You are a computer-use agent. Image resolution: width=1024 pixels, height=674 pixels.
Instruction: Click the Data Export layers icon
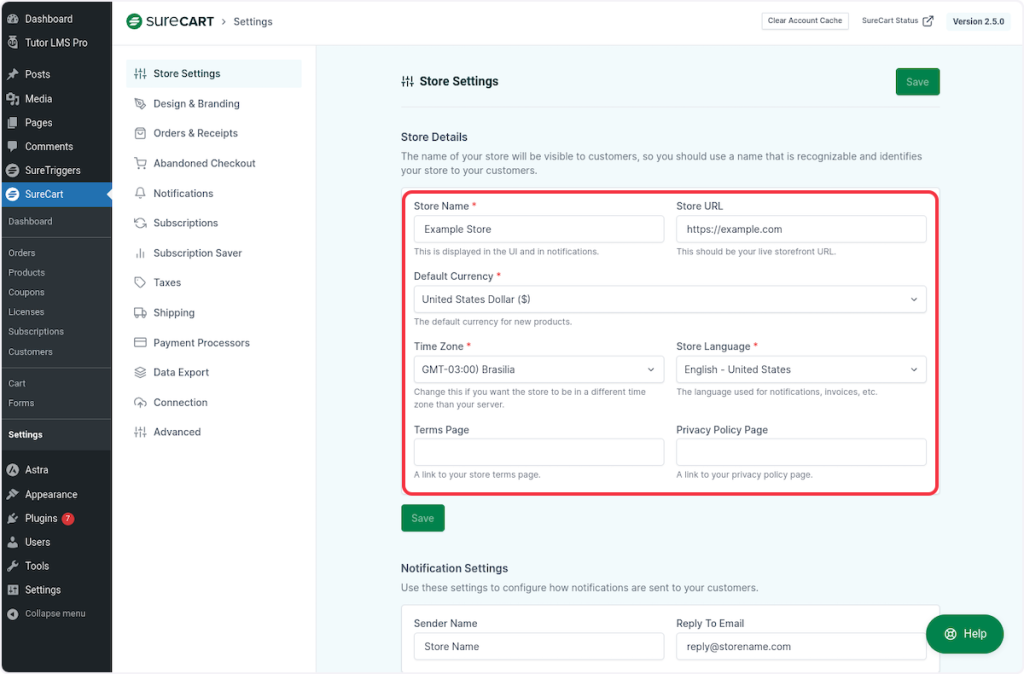[x=140, y=372]
